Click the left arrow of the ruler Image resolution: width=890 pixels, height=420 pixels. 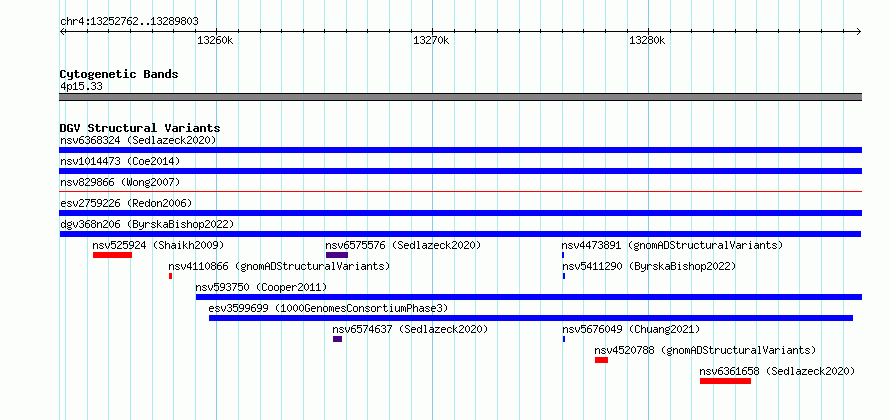(62, 32)
